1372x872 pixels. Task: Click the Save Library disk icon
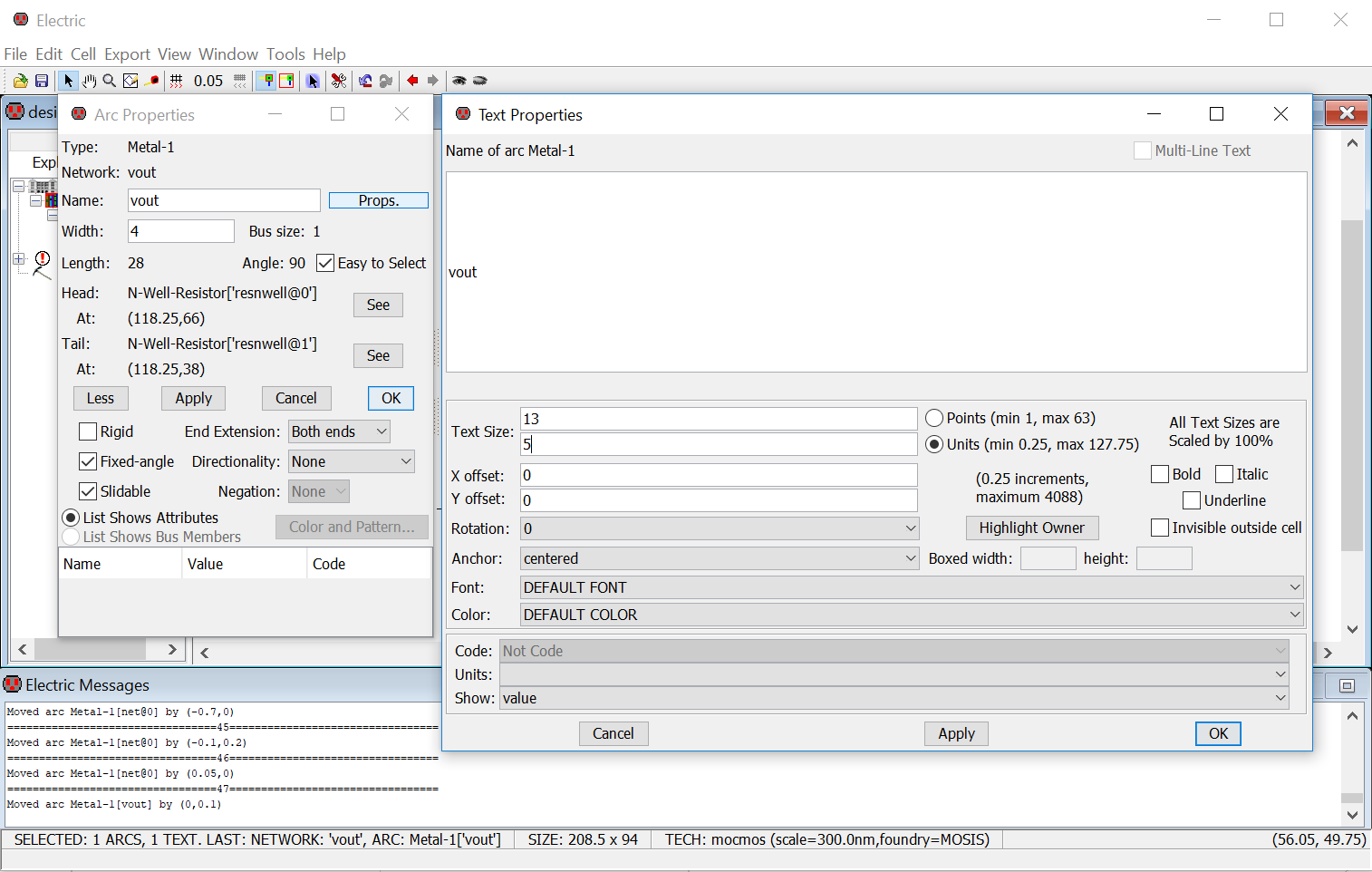tap(42, 81)
